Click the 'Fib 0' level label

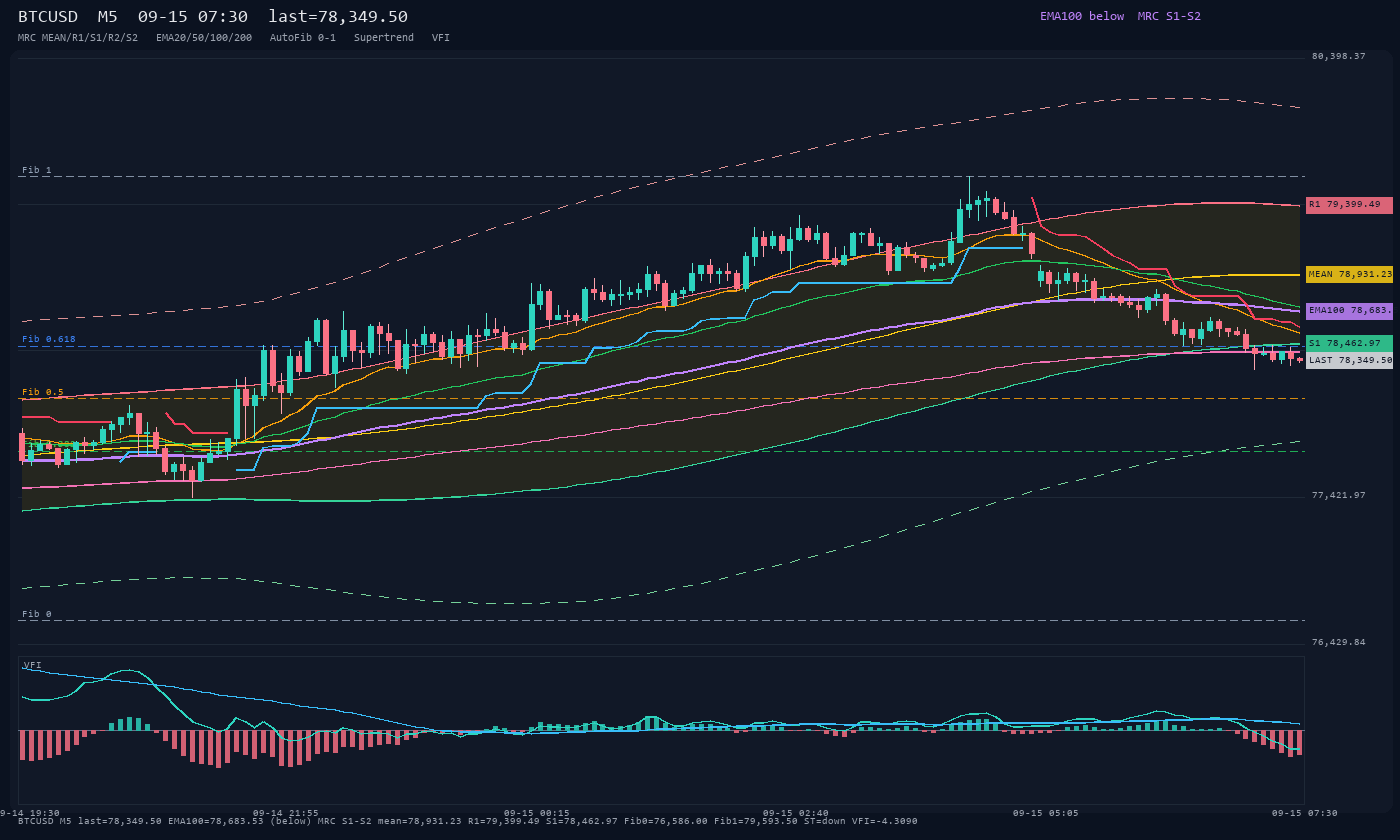(x=37, y=614)
